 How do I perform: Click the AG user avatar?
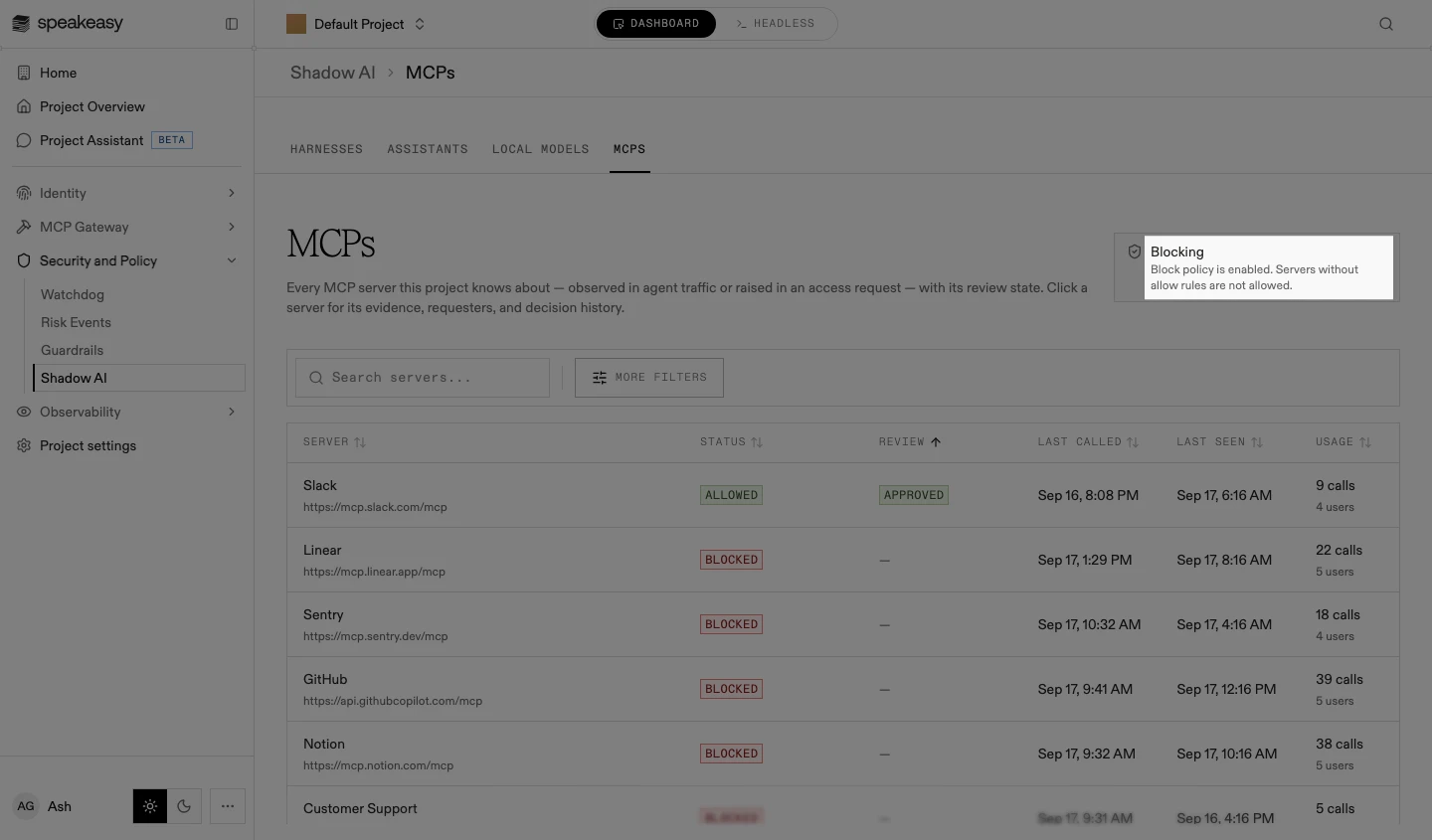tap(26, 806)
